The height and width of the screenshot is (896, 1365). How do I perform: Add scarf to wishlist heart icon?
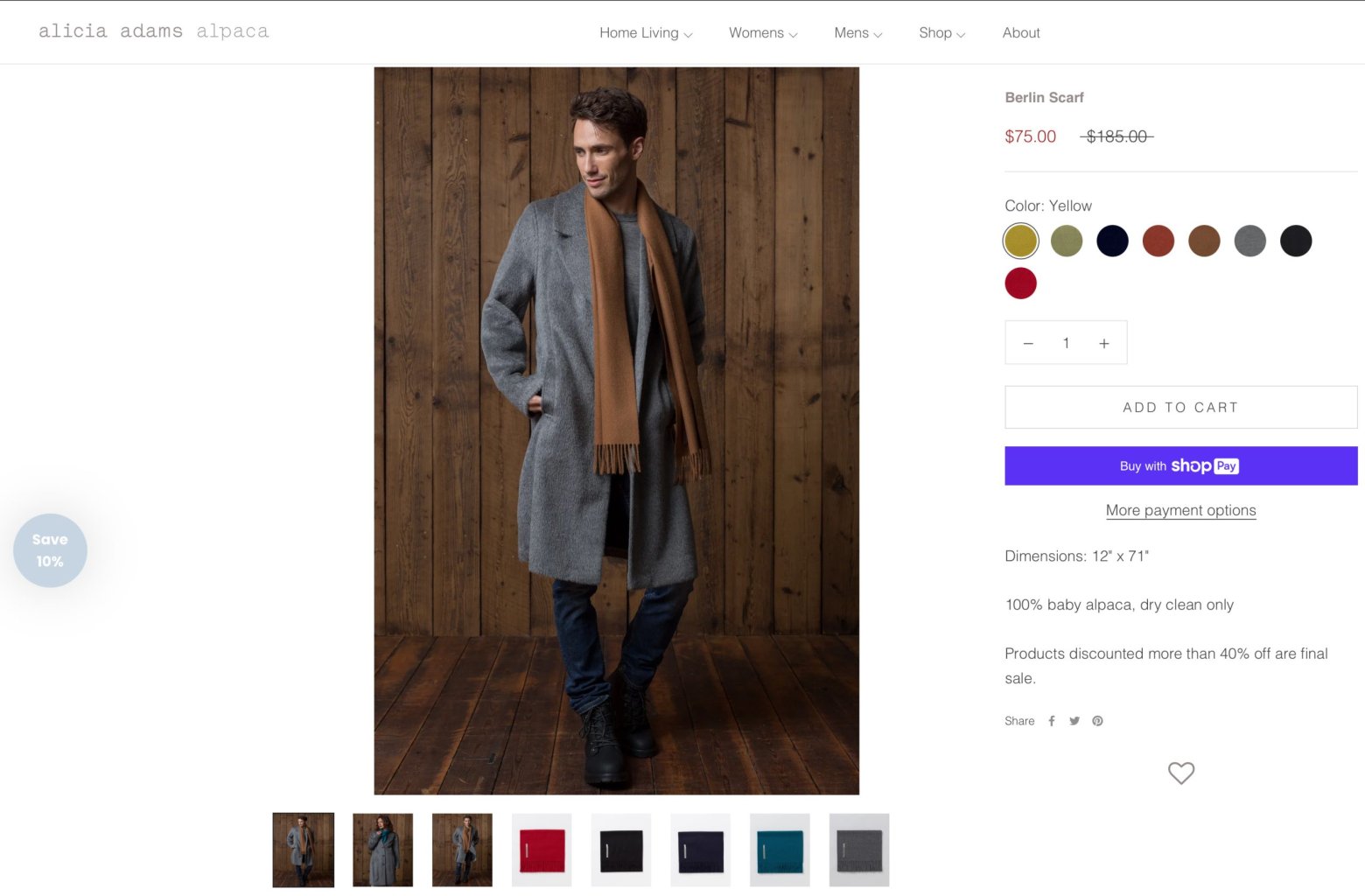pos(1180,773)
